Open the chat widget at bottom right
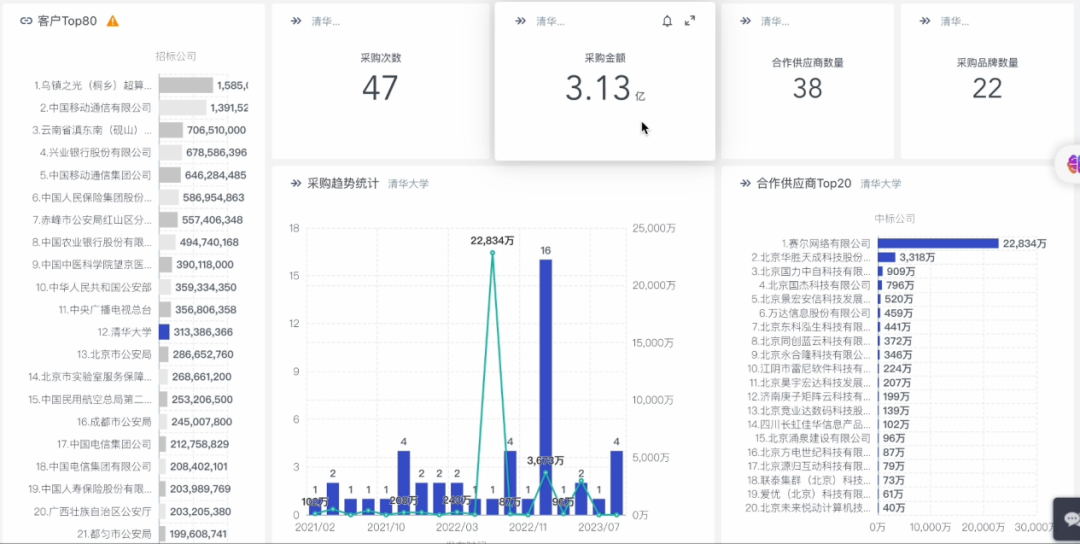The height and width of the screenshot is (544, 1080). pos(1070,519)
